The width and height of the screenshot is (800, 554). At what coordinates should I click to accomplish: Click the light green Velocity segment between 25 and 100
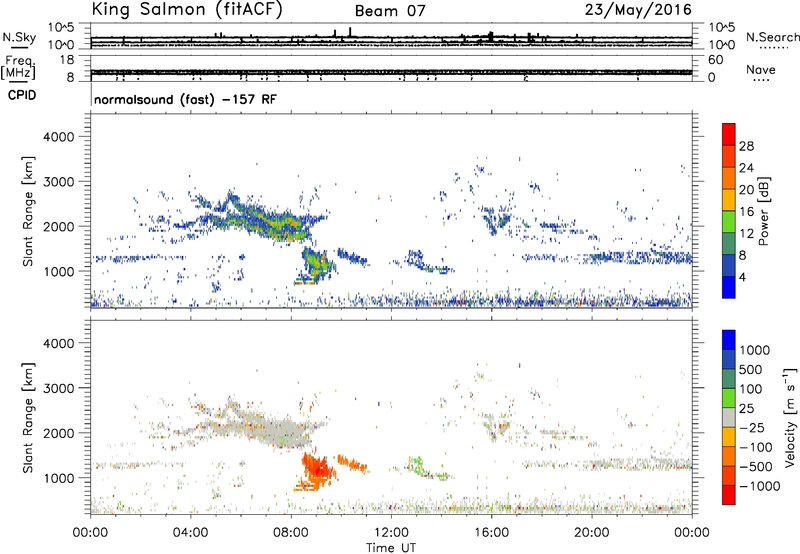point(729,398)
